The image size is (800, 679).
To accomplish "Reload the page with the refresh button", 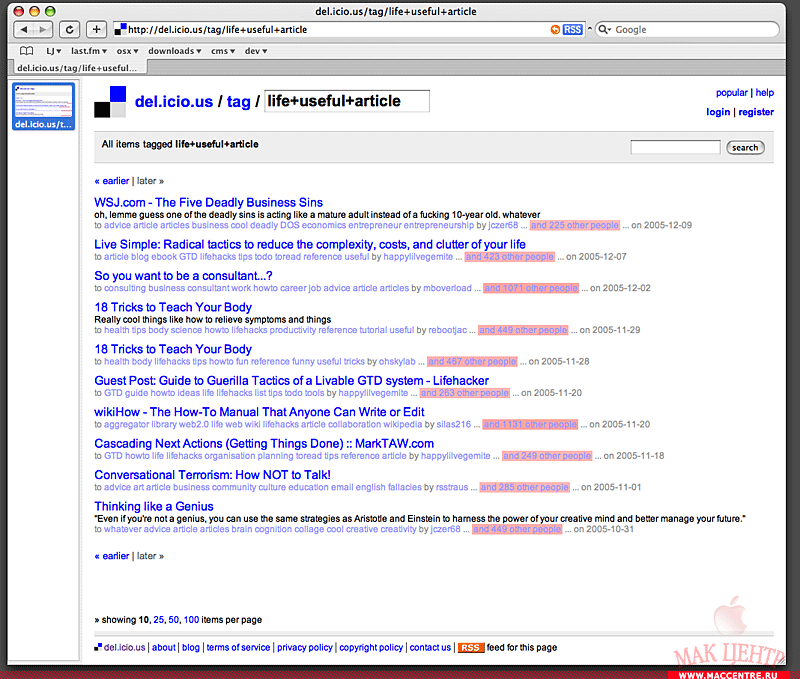I will point(69,30).
